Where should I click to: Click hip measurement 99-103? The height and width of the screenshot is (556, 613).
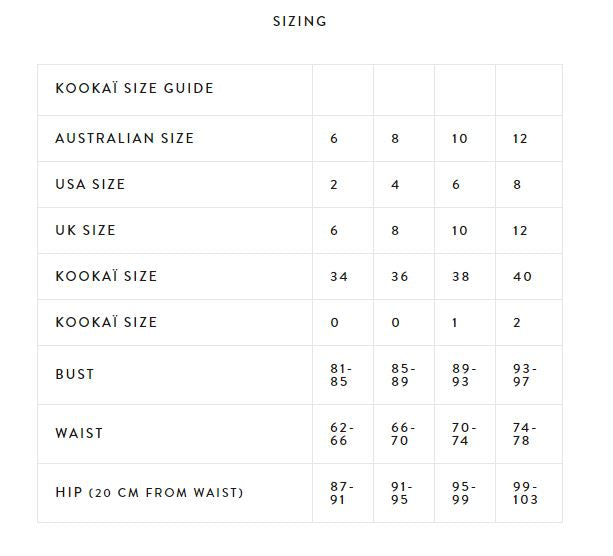(x=525, y=492)
